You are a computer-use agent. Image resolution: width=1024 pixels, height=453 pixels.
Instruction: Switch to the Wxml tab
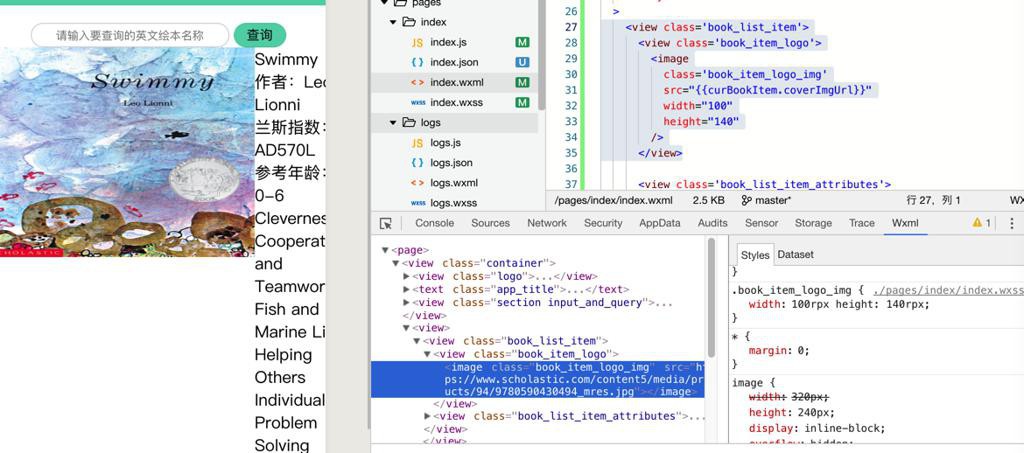905,223
